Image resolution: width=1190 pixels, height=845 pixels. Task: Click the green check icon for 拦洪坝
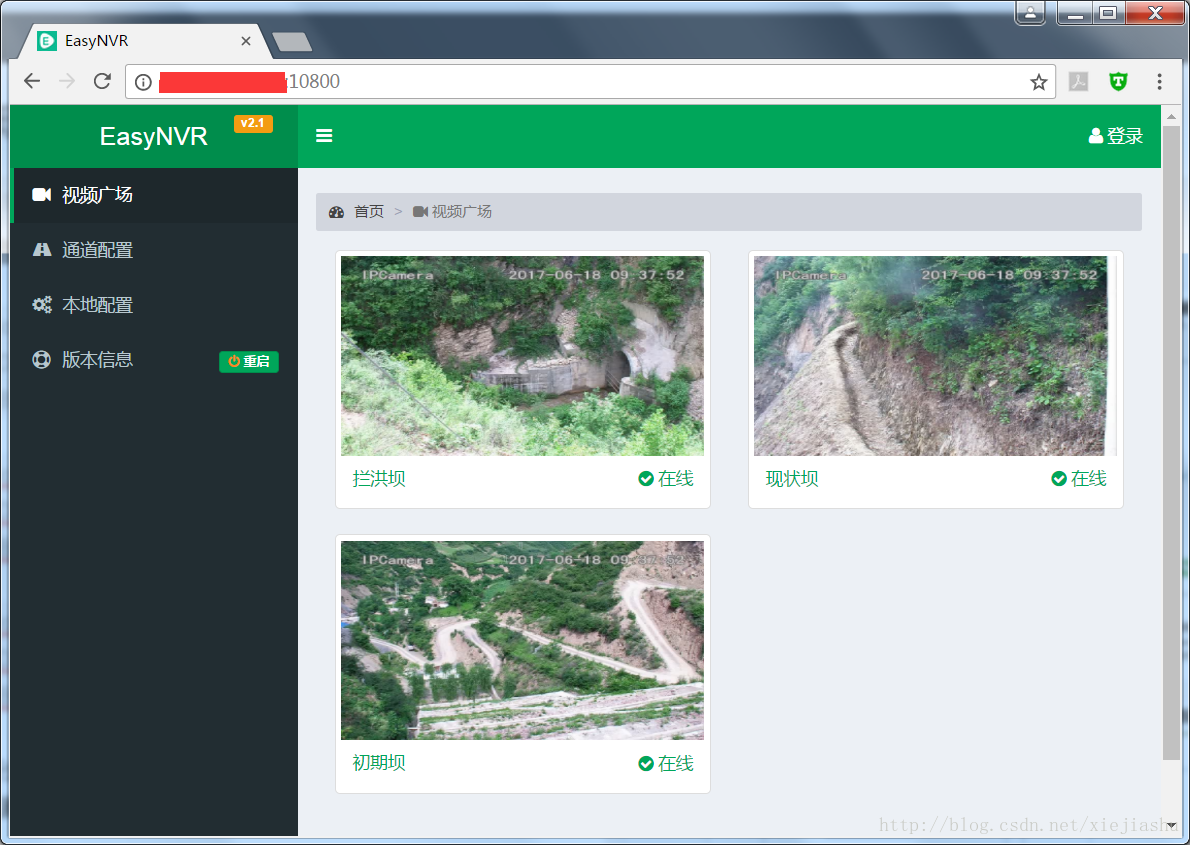tap(646, 479)
